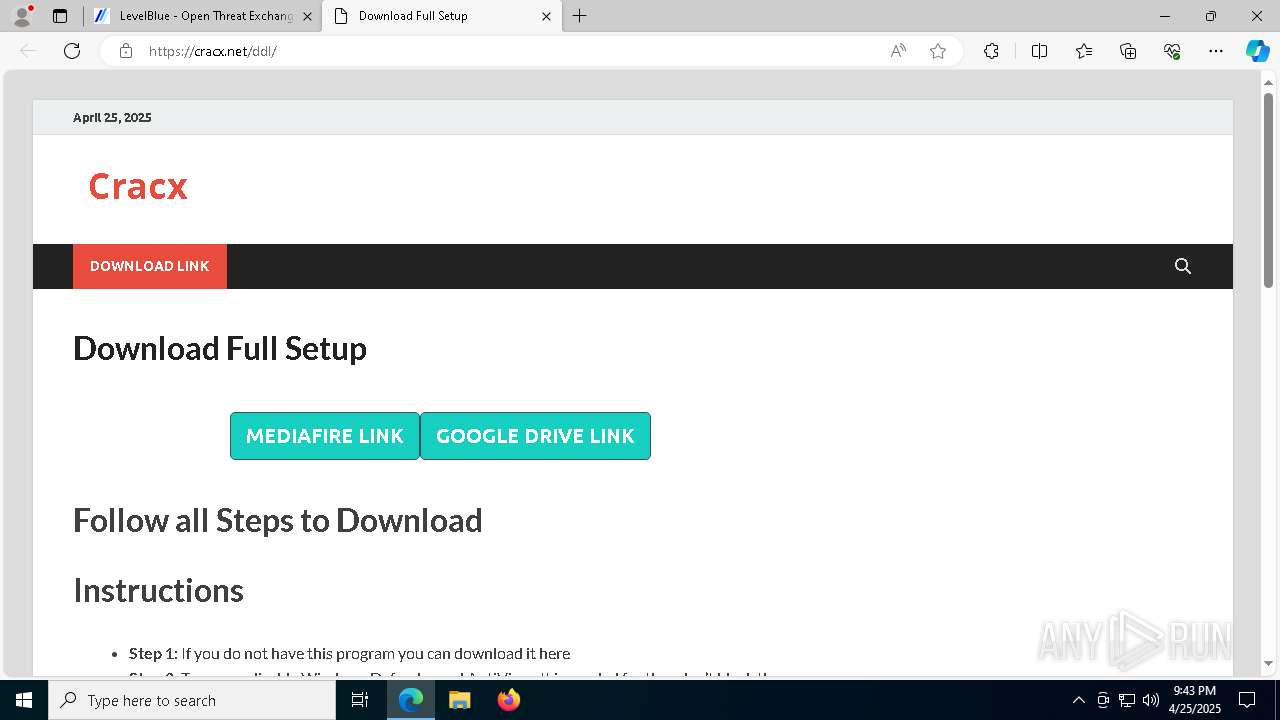This screenshot has height=720, width=1280.
Task: Click the April 25, 2025 date text
Action: click(112, 117)
